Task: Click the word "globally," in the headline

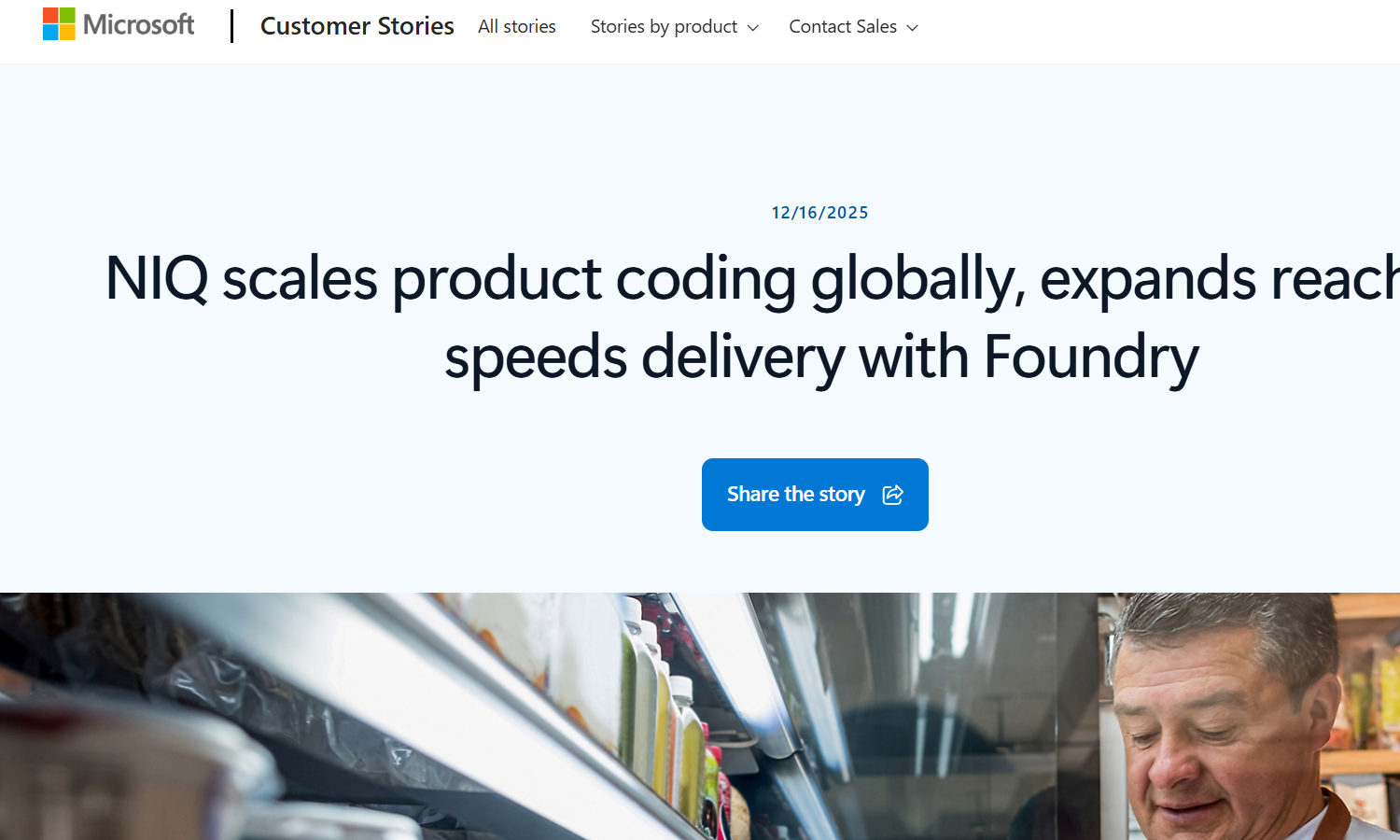Action: [x=917, y=278]
